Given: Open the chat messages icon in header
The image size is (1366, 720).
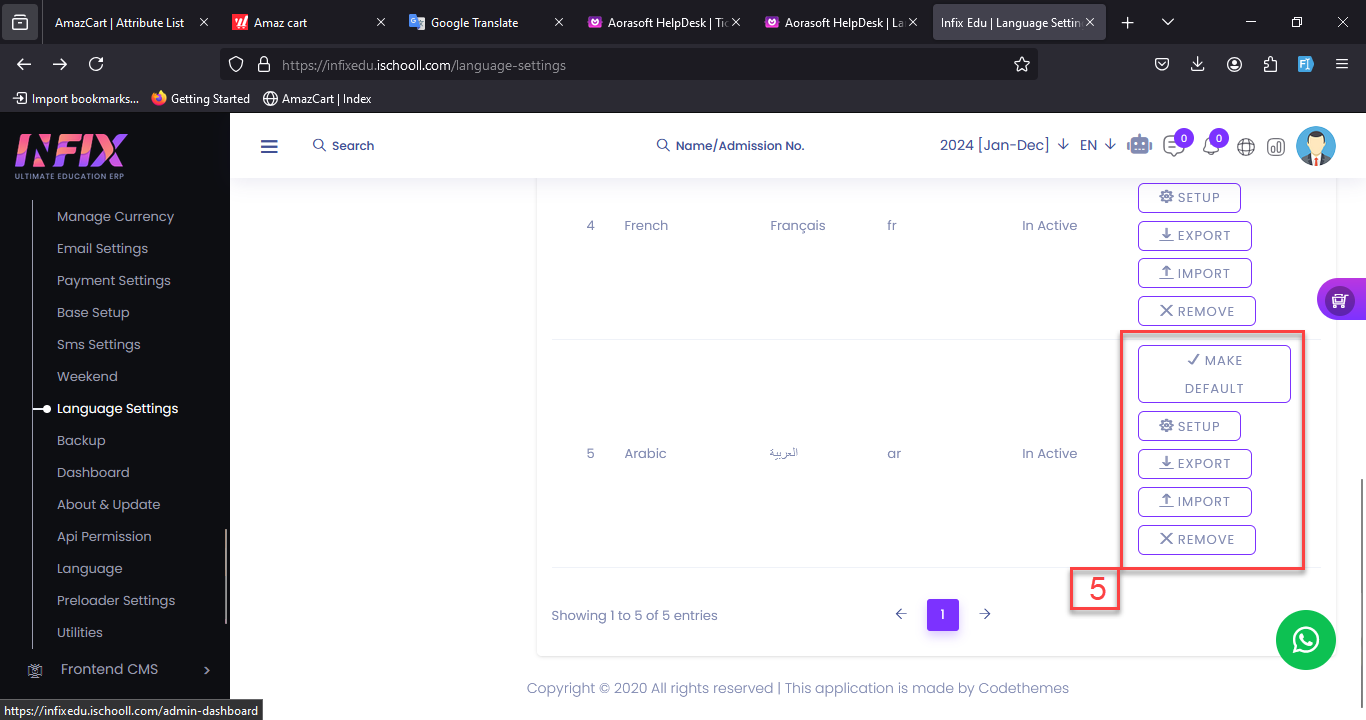Looking at the screenshot, I should 1173,146.
